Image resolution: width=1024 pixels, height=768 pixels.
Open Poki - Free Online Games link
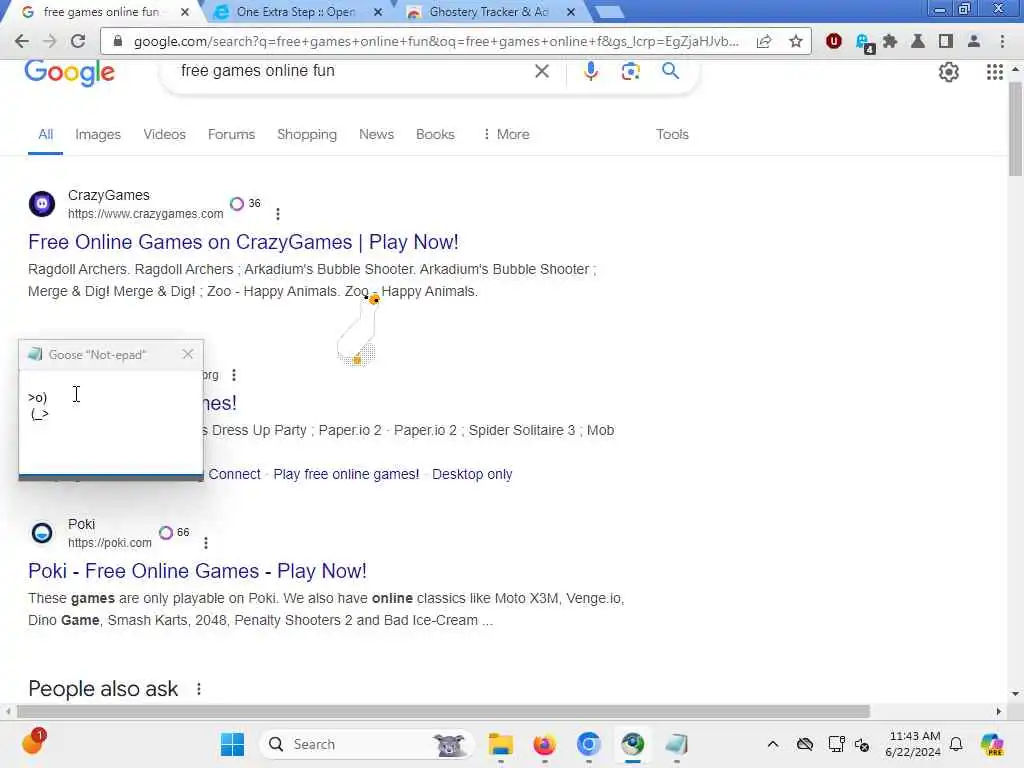[197, 571]
